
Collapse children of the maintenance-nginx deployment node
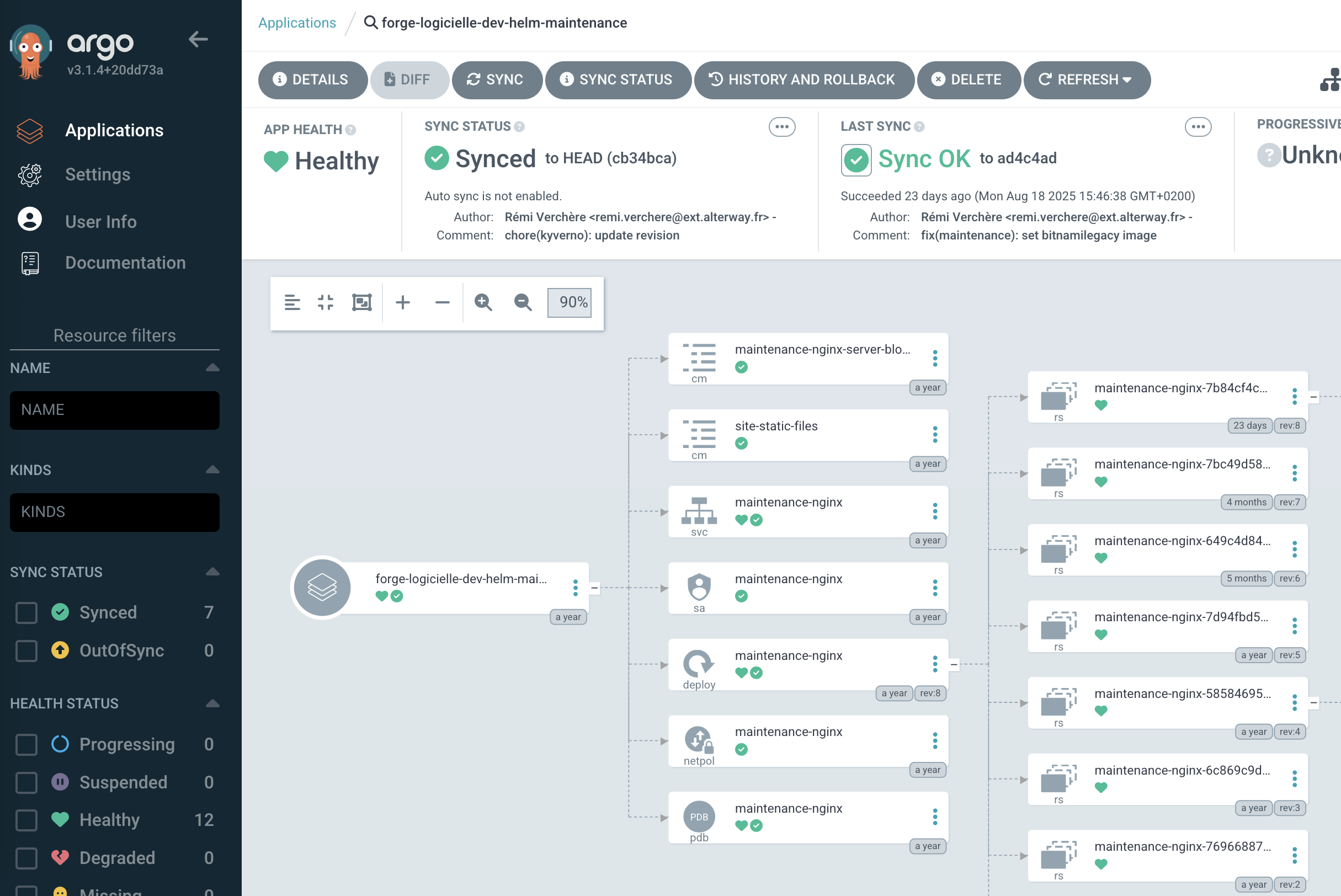point(954,665)
